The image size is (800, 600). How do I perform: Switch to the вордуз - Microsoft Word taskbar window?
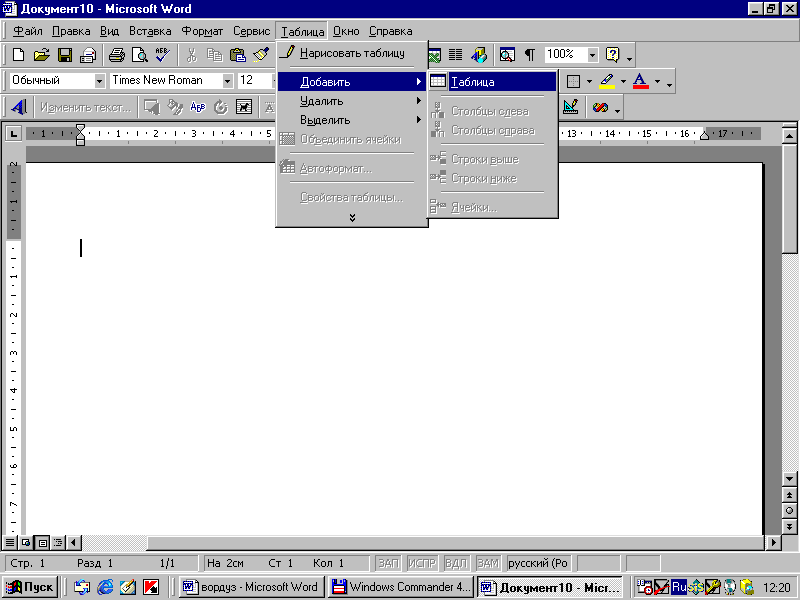[251, 587]
